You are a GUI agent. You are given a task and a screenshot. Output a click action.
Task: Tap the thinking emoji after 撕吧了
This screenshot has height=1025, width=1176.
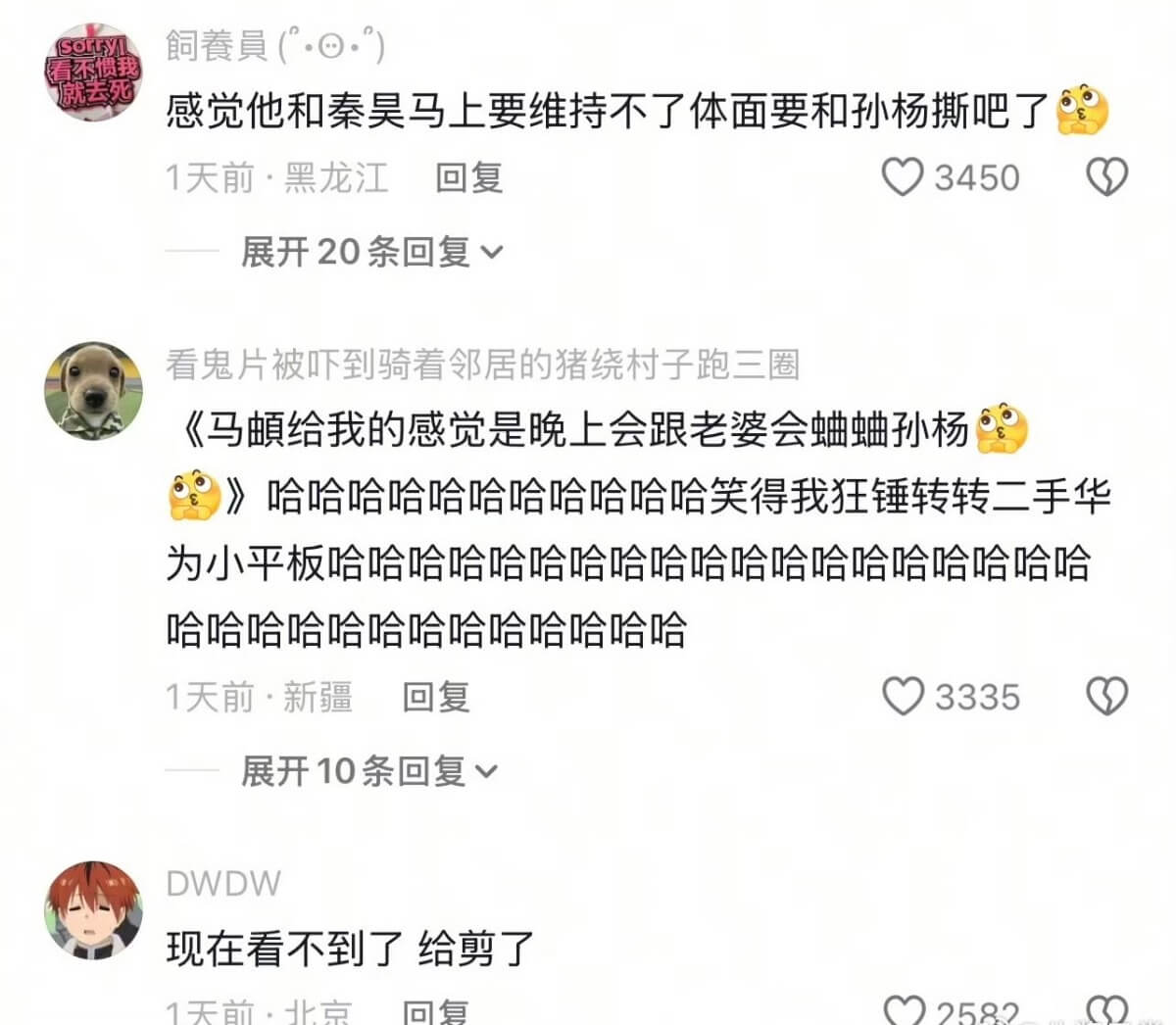(x=1082, y=111)
